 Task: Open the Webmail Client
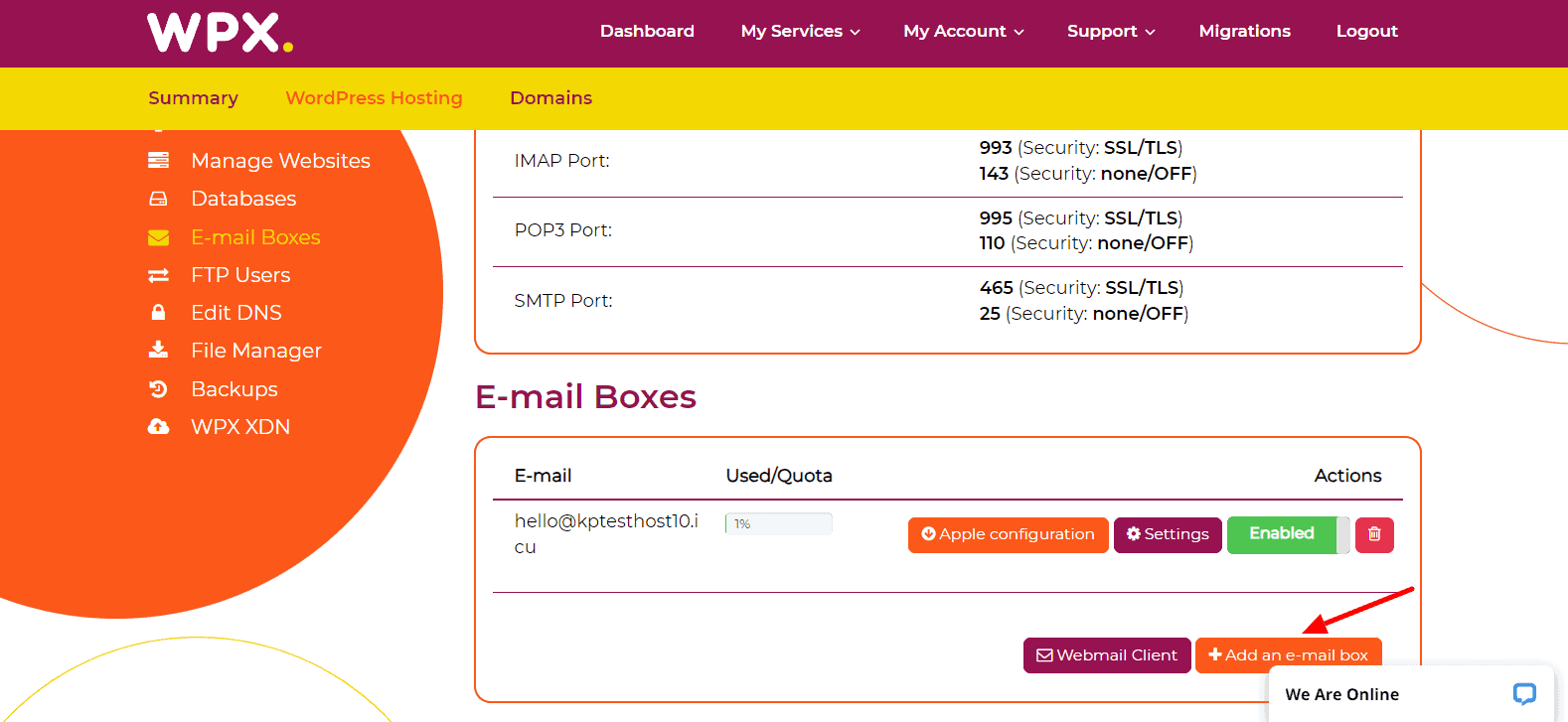coord(1107,655)
